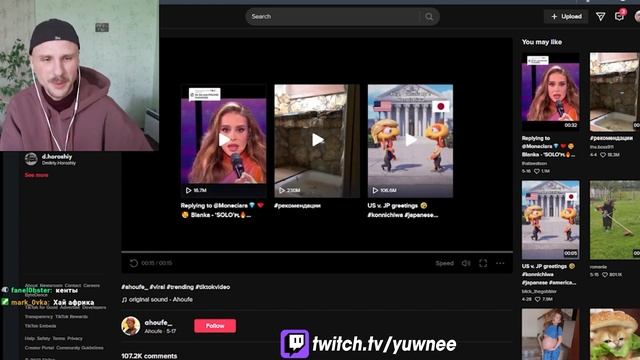This screenshot has width=640, height=360.
Task: Open the inbox notifications icon
Action: (x=619, y=16)
